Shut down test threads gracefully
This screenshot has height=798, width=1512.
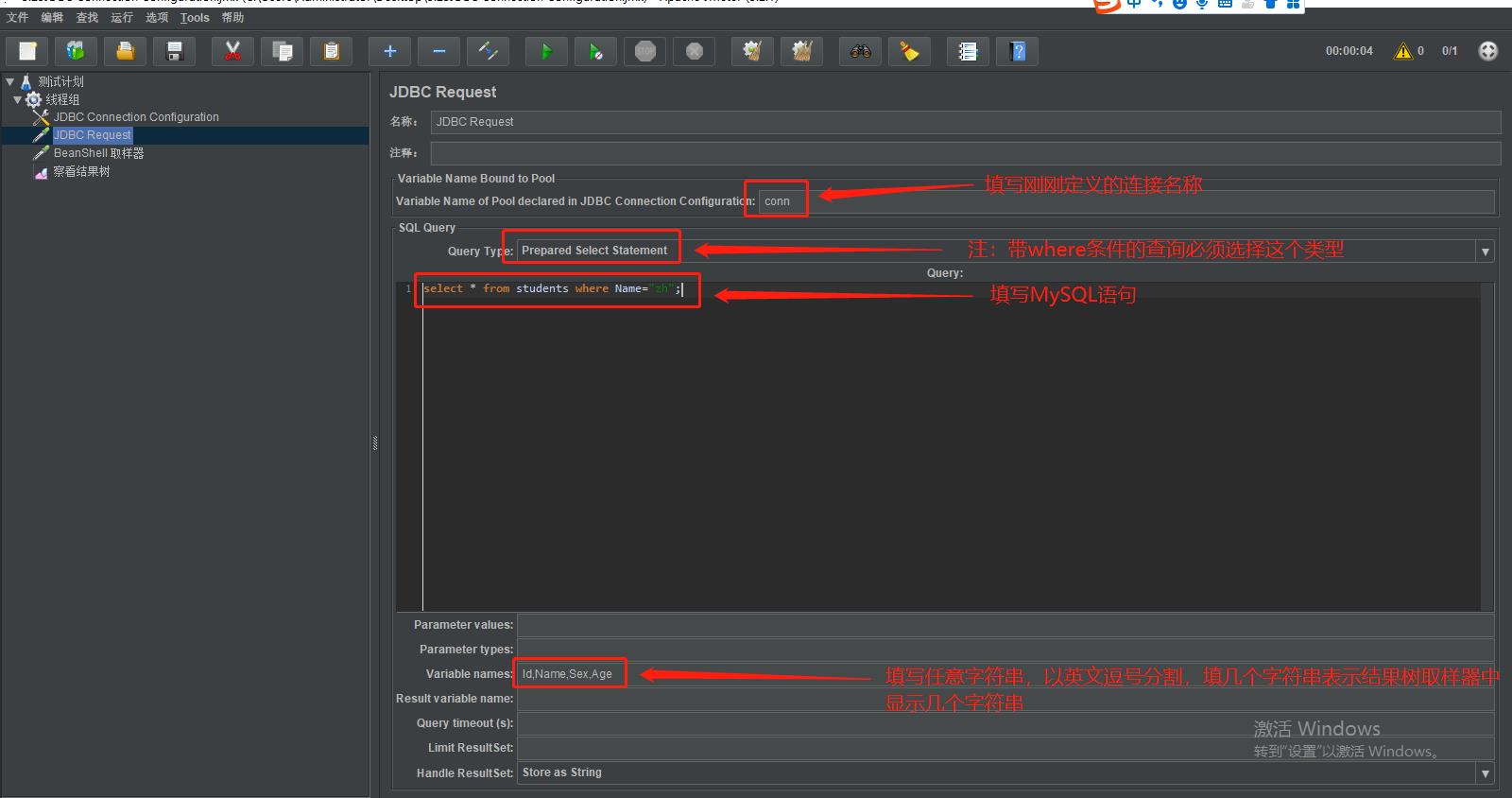click(694, 51)
